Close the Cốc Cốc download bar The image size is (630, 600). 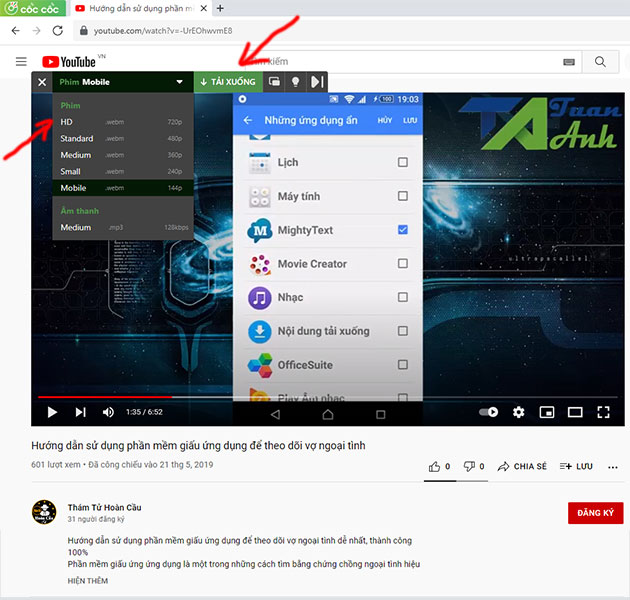[x=42, y=82]
